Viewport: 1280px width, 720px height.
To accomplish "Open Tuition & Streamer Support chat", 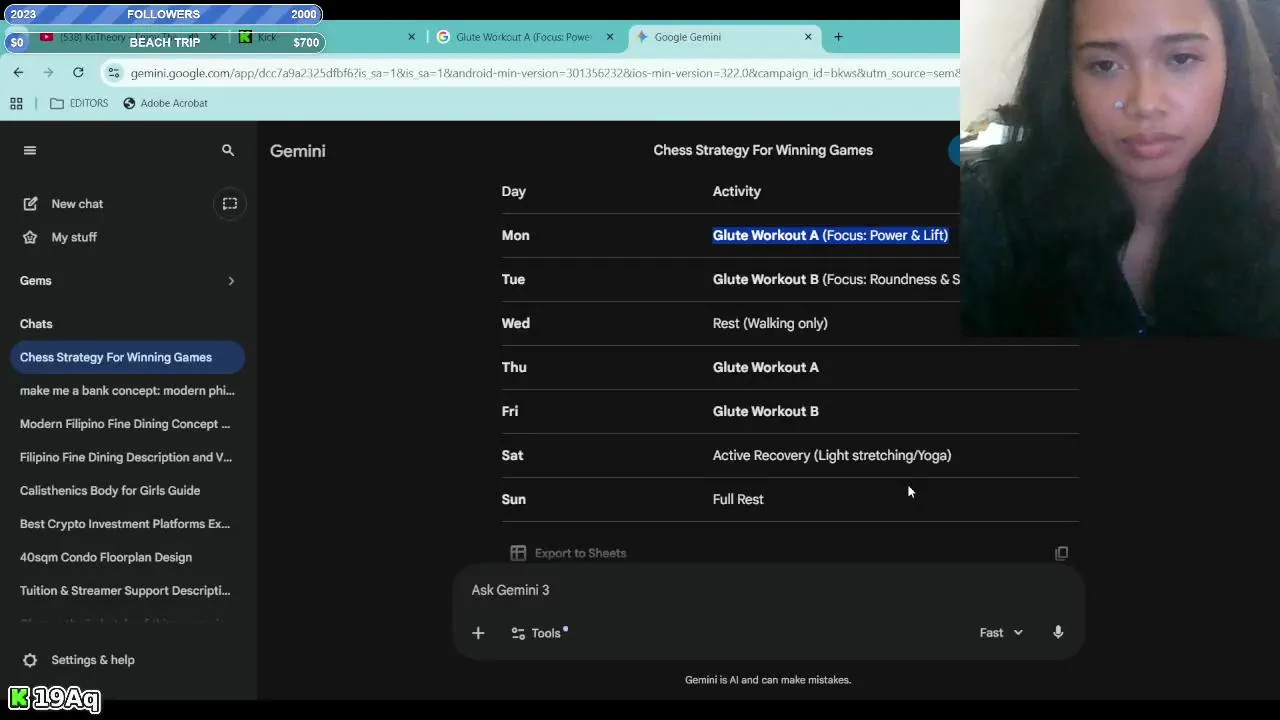I will pyautogui.click(x=128, y=590).
